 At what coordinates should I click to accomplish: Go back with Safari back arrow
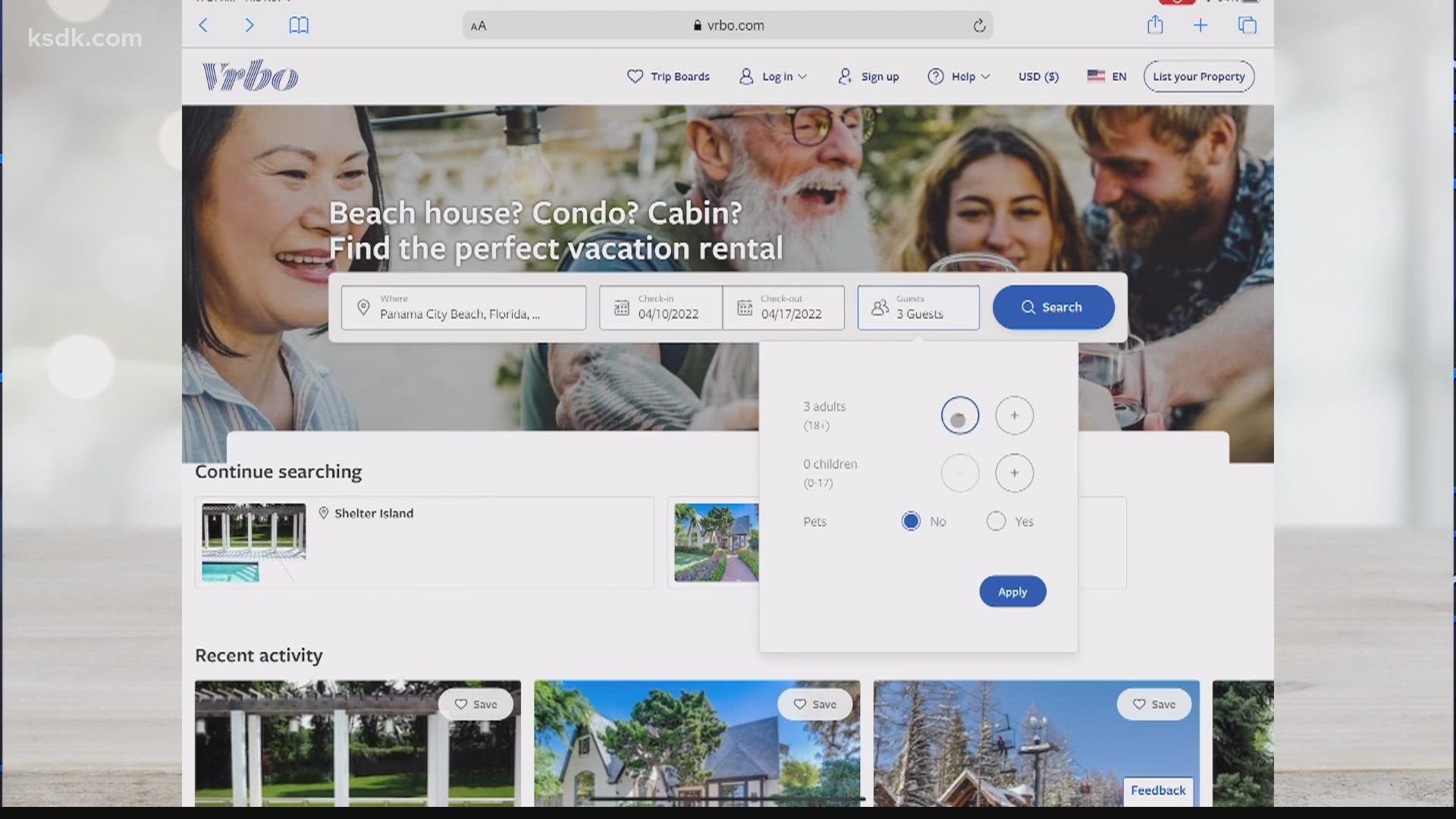tap(203, 26)
